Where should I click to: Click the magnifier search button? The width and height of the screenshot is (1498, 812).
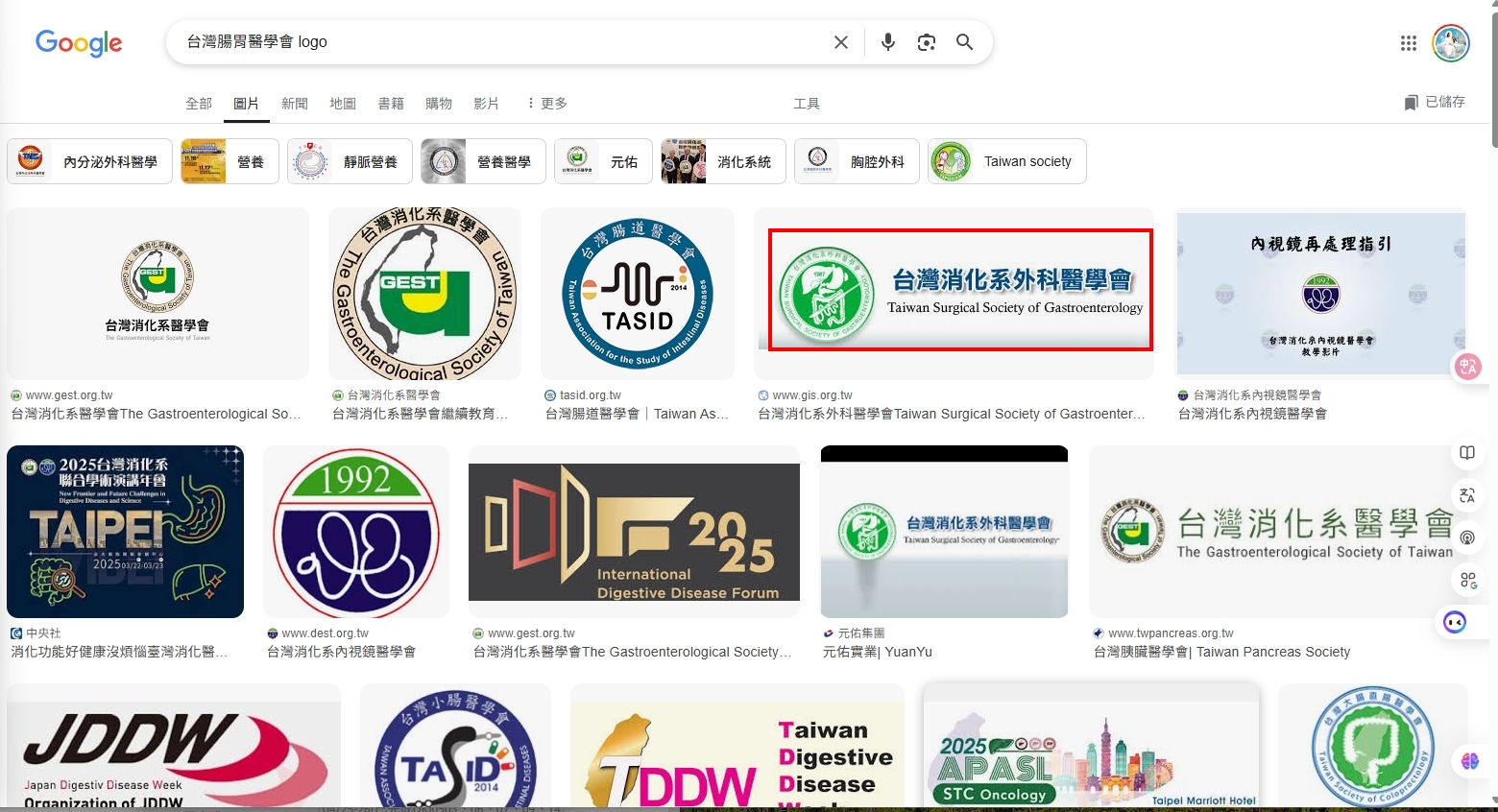coord(965,42)
